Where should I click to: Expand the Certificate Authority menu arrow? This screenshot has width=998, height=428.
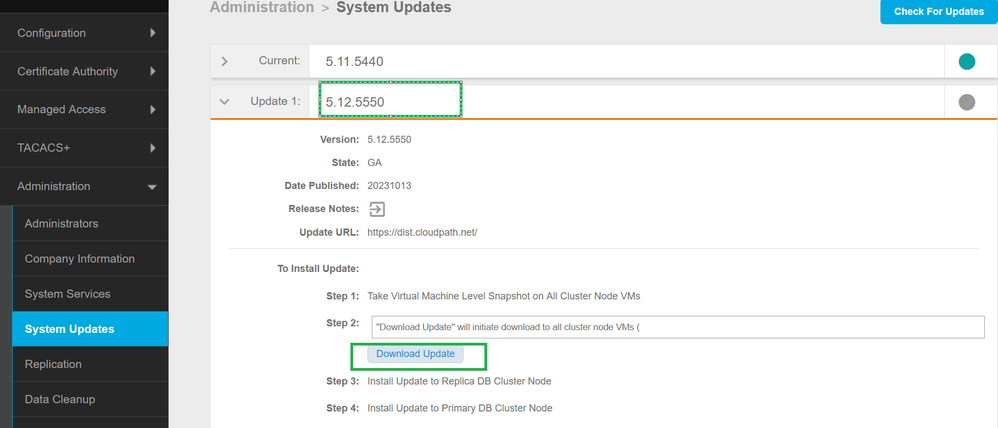[x=152, y=71]
